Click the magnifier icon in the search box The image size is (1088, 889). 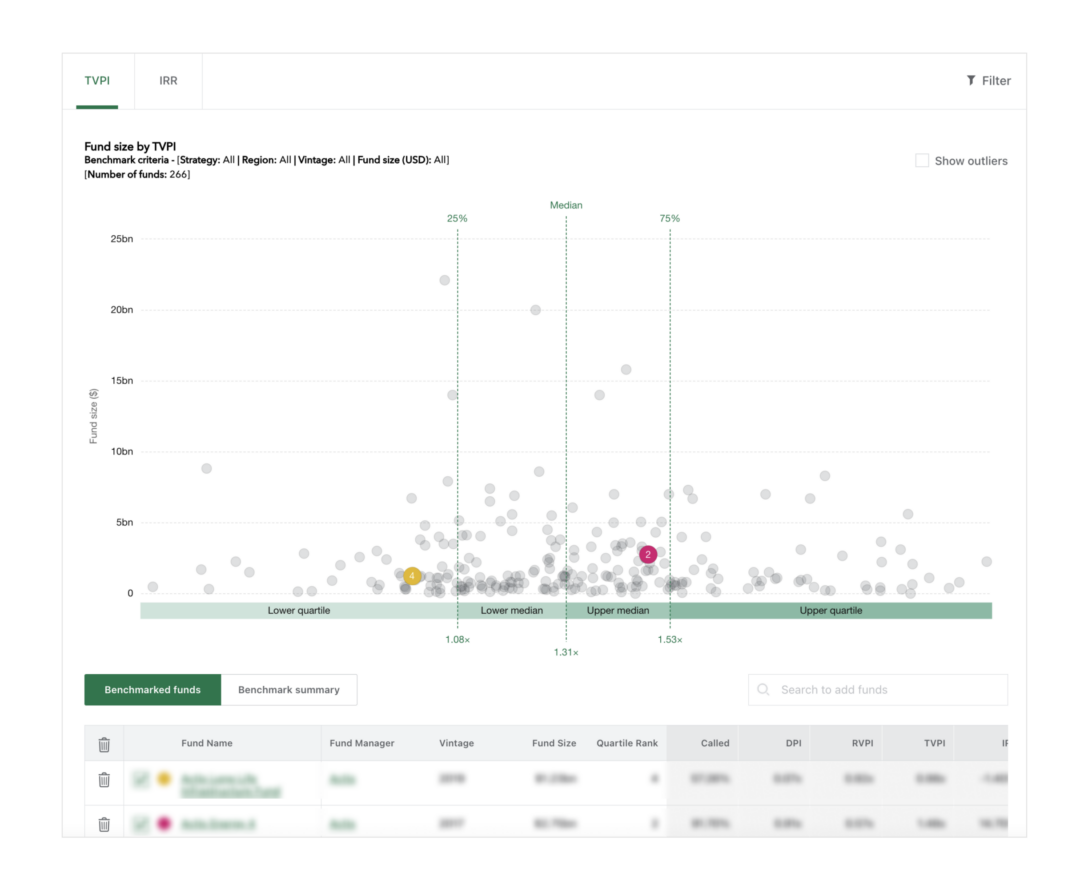(764, 690)
